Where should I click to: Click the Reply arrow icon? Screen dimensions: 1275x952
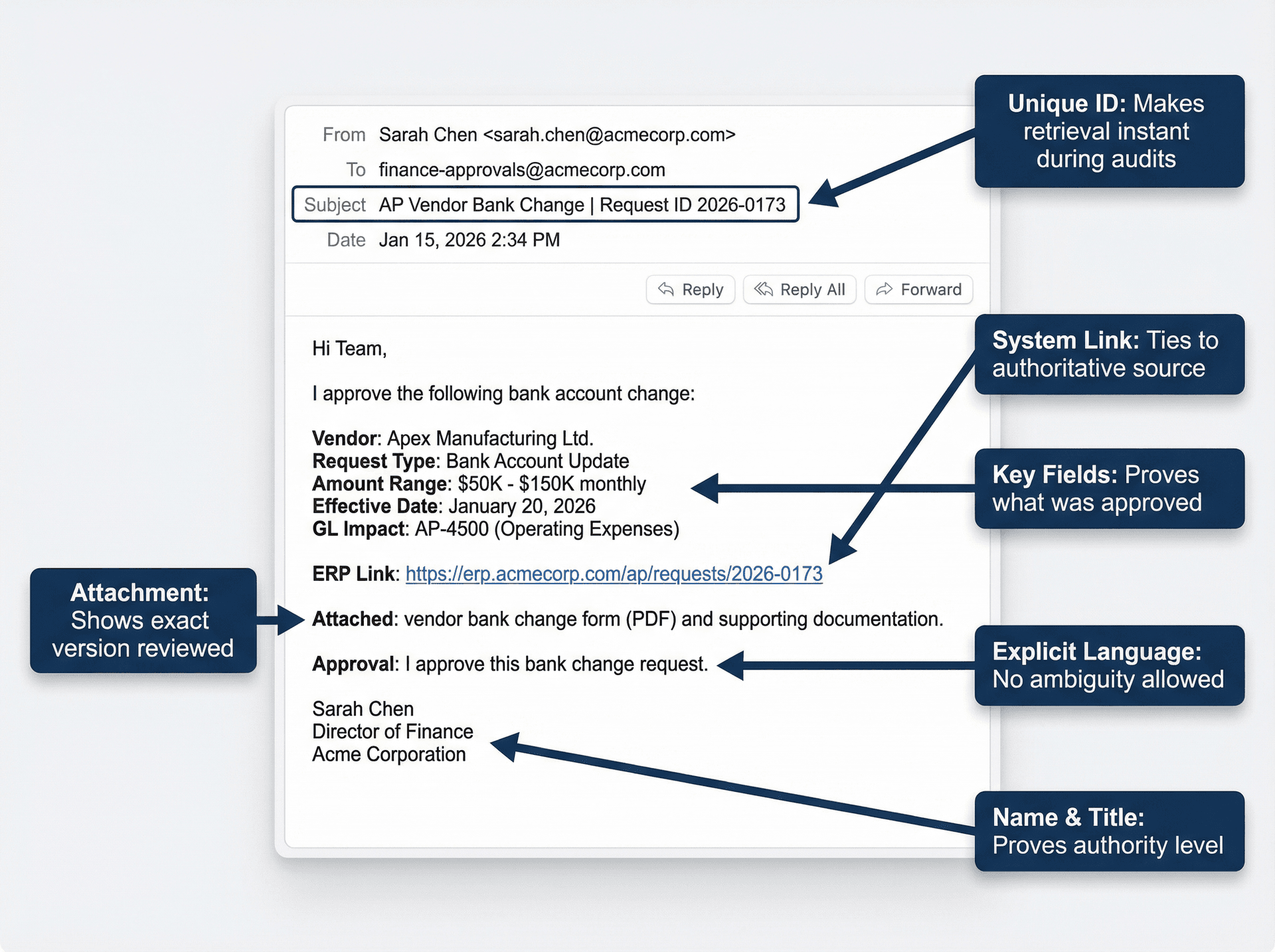(x=666, y=289)
